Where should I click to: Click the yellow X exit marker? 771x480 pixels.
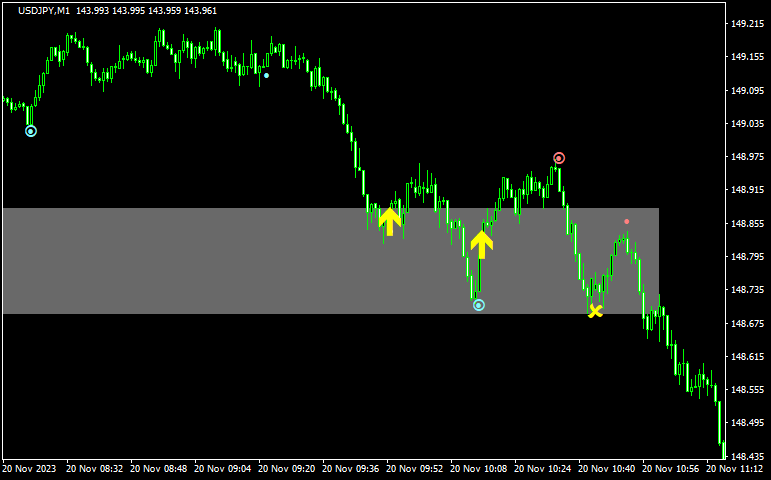[x=595, y=311]
